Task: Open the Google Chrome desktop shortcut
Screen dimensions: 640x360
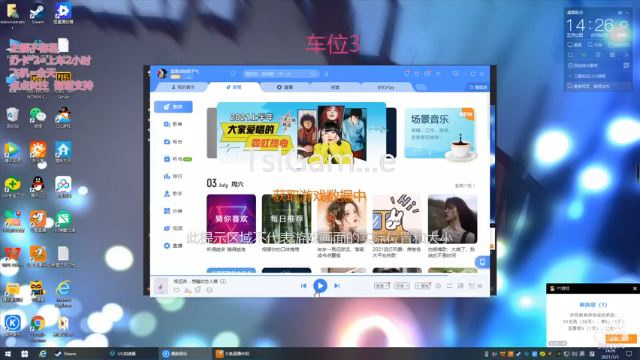Action: 38,330
